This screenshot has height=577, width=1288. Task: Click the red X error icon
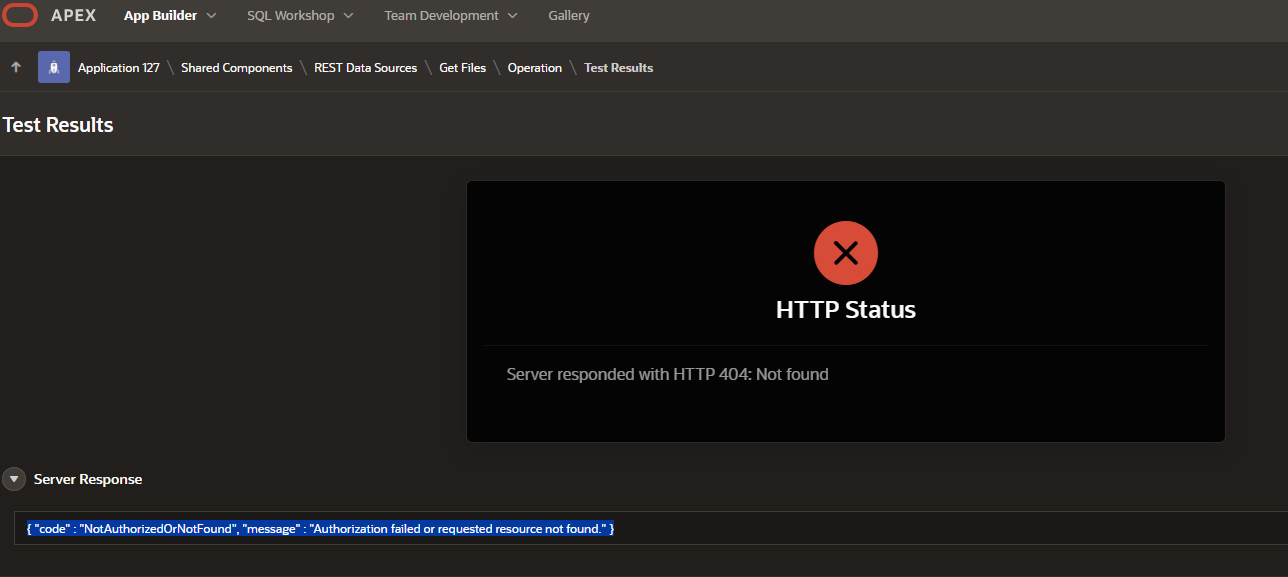pyautogui.click(x=845, y=253)
